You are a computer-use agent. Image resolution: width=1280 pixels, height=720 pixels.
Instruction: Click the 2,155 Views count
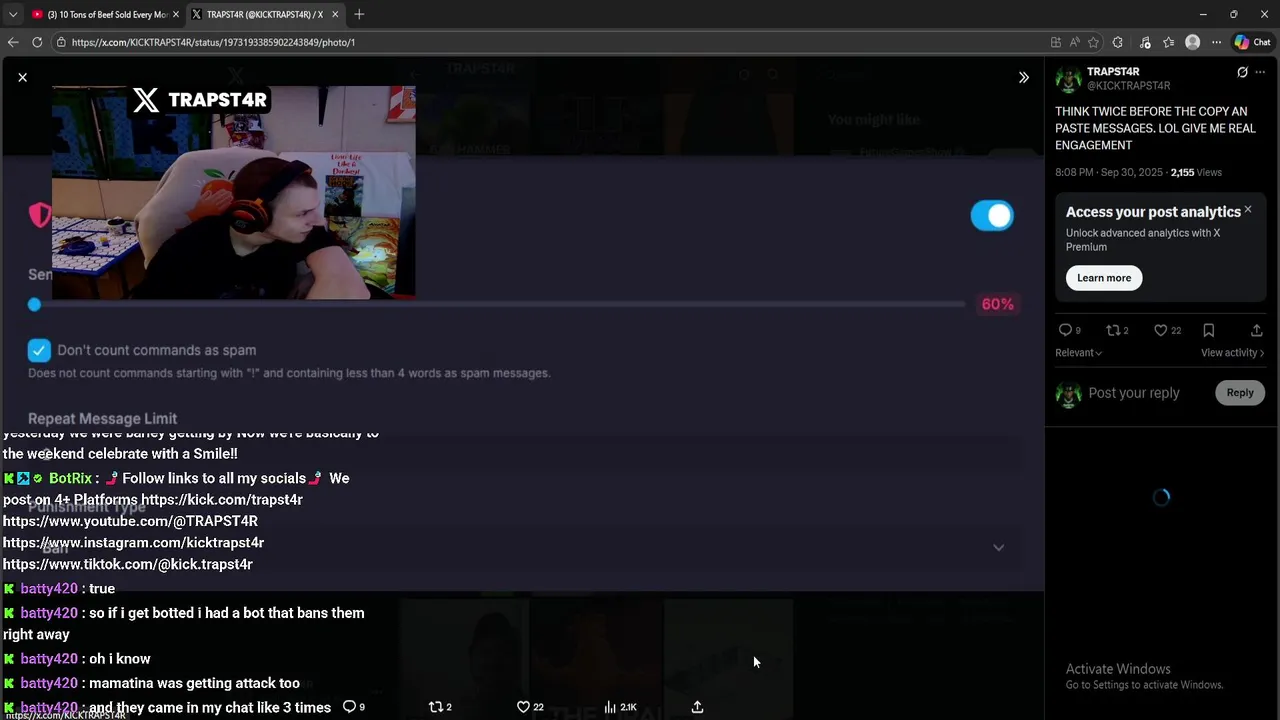(1196, 172)
